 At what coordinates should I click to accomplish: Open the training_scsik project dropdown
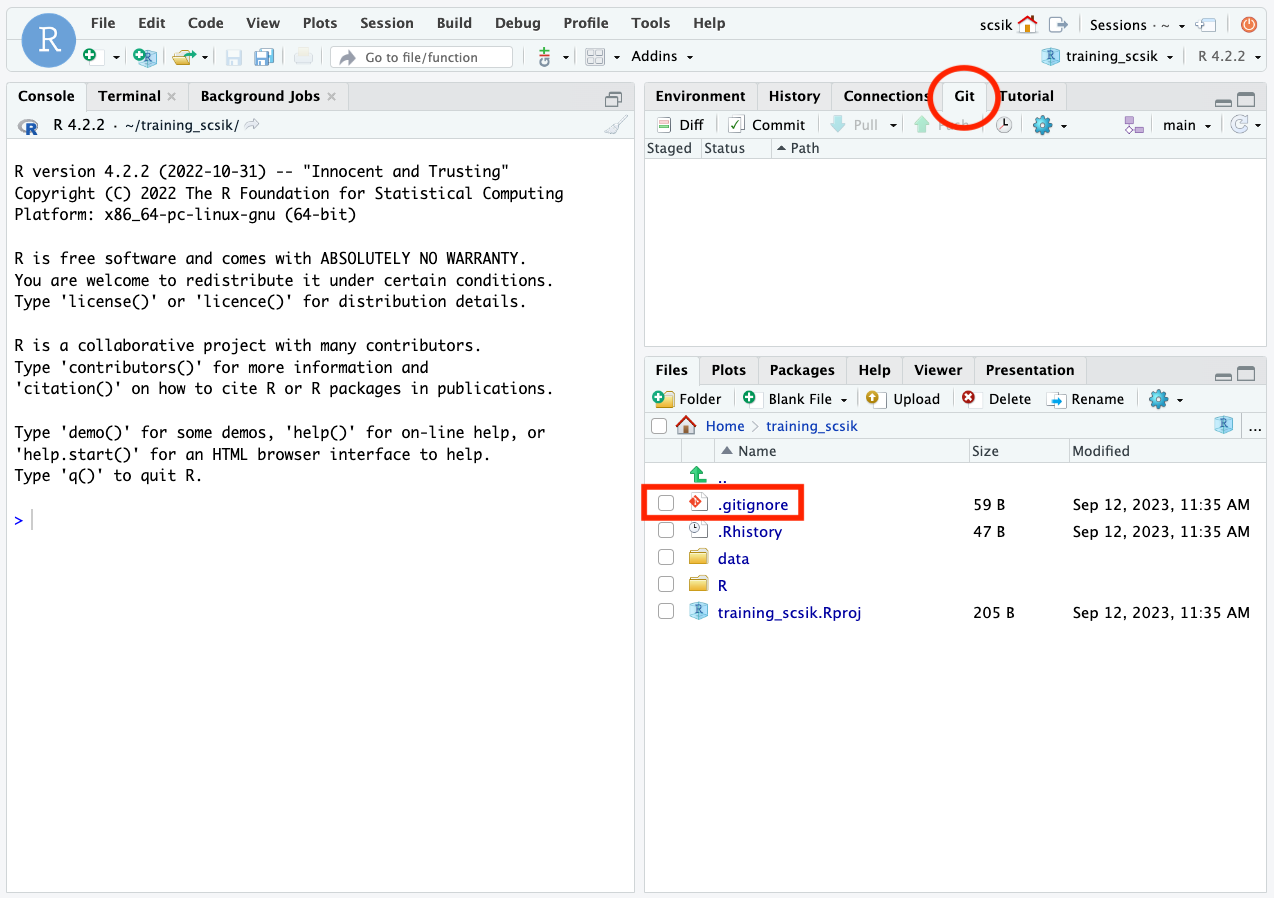1108,57
